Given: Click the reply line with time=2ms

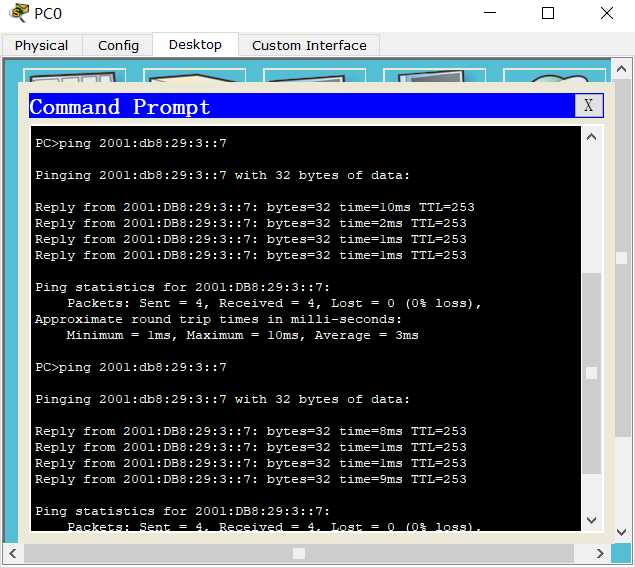Looking at the screenshot, I should [x=251, y=223].
